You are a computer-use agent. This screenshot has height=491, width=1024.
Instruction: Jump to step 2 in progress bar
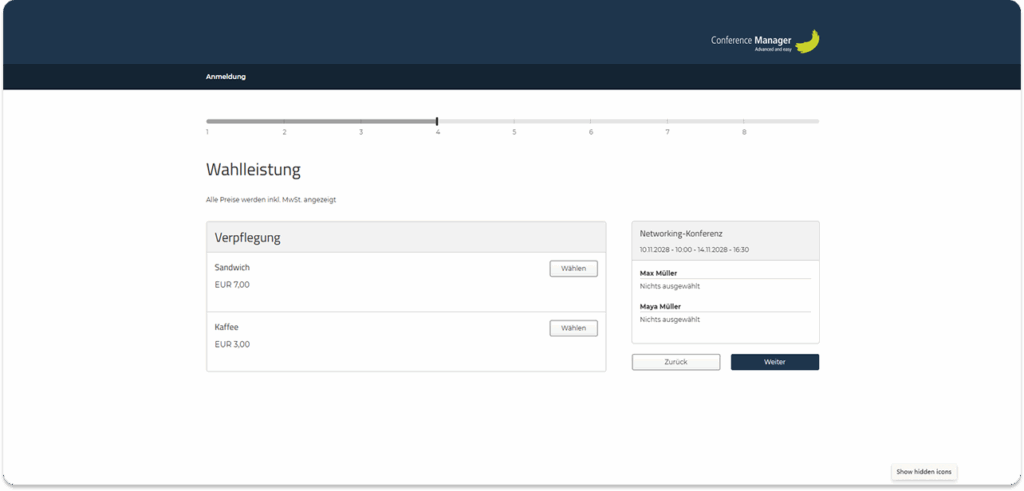[x=284, y=132]
